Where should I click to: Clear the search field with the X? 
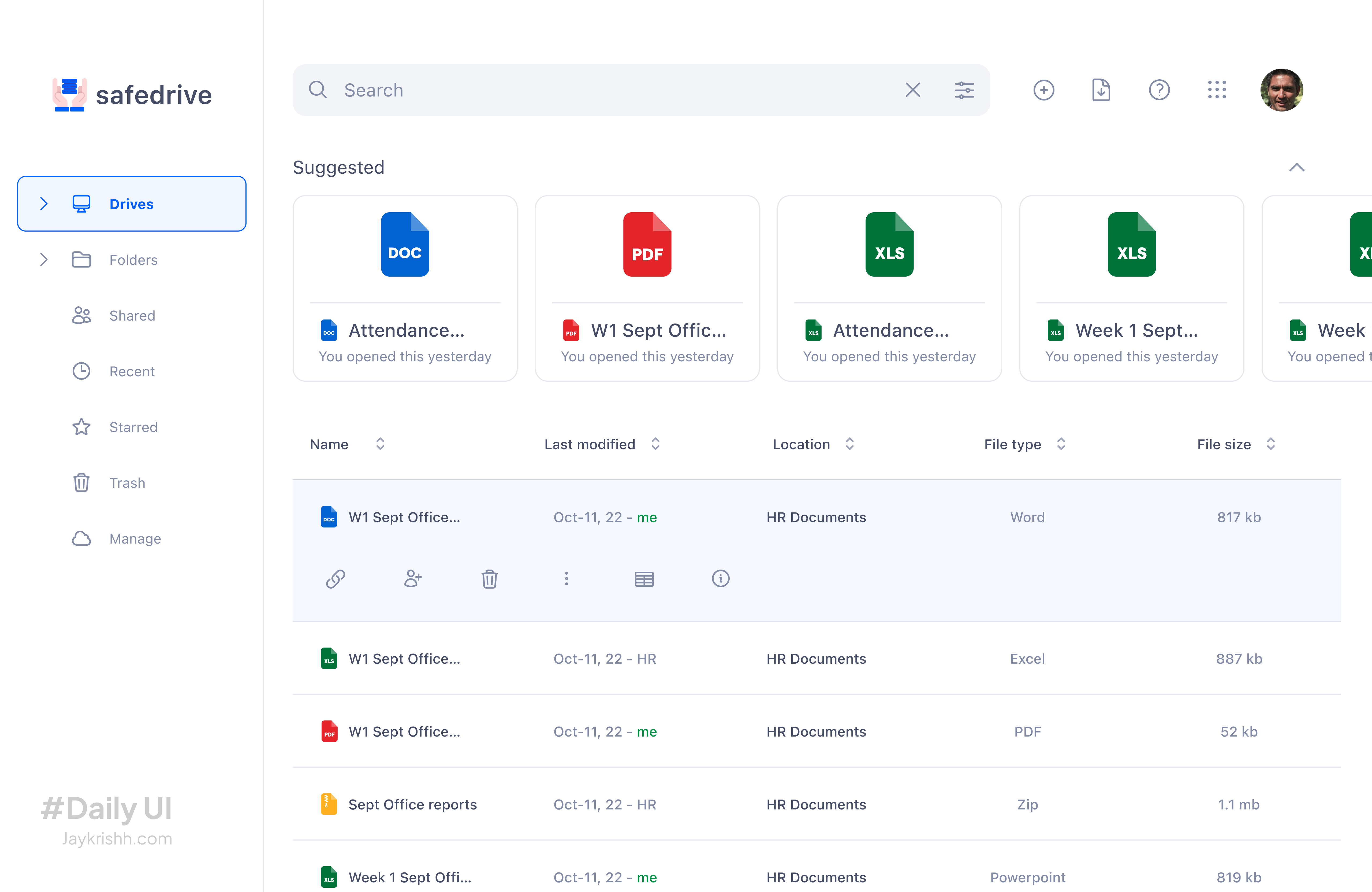point(912,90)
